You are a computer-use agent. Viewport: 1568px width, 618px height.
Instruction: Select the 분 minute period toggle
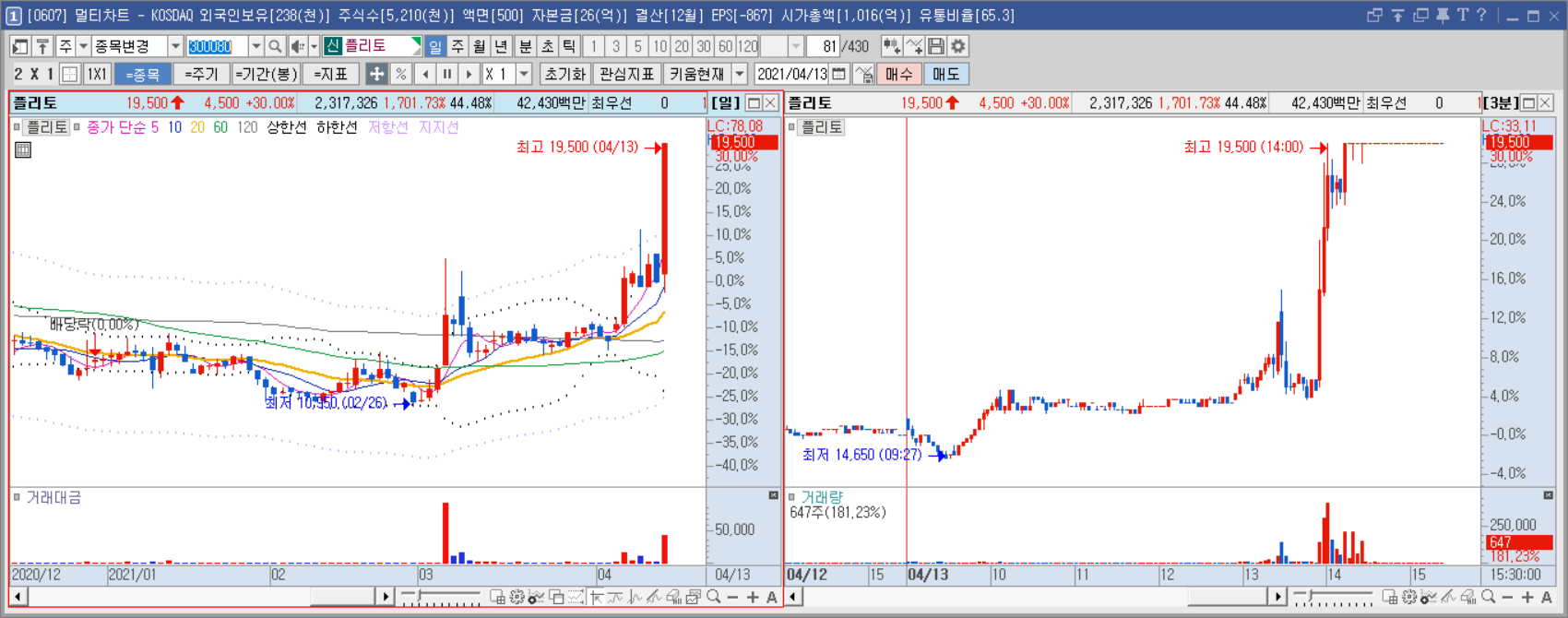click(x=525, y=46)
